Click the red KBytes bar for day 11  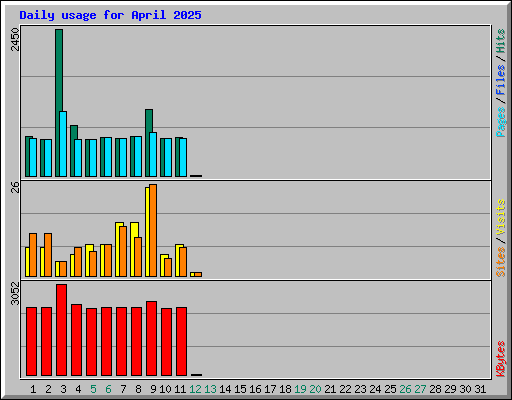[181, 342]
